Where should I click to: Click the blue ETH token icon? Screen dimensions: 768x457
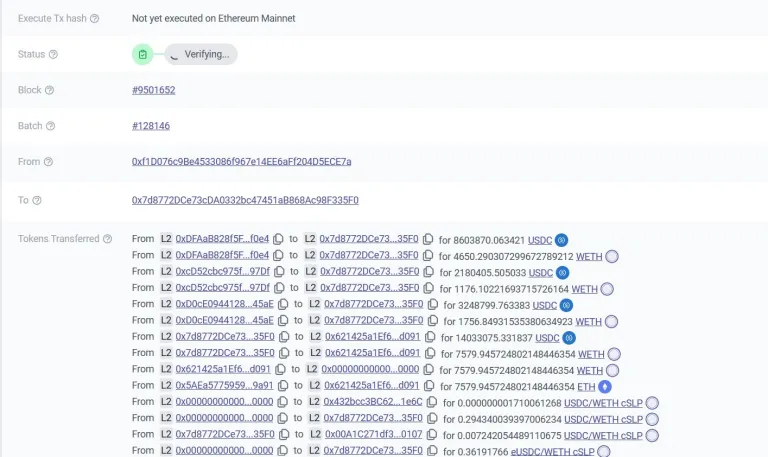pos(605,386)
